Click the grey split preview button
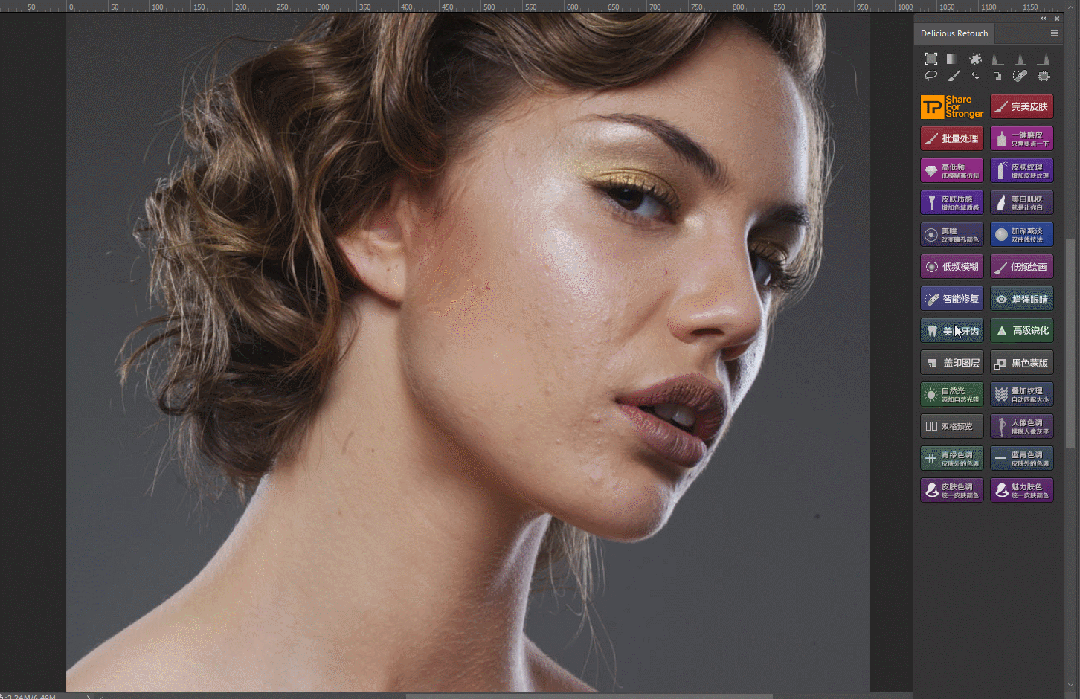 point(952,426)
